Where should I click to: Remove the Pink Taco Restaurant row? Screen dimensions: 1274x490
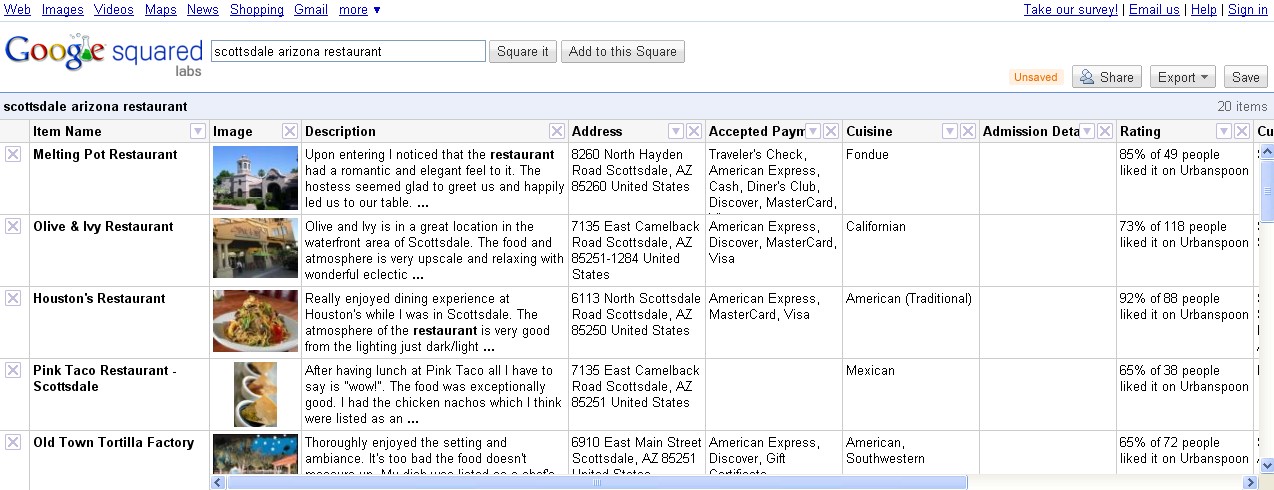(x=13, y=370)
